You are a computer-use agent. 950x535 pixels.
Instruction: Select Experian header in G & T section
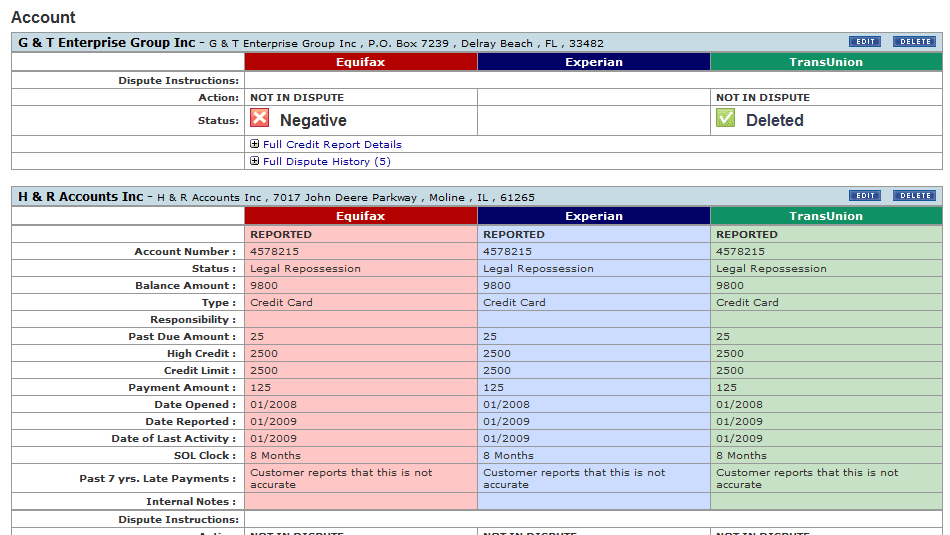point(594,62)
